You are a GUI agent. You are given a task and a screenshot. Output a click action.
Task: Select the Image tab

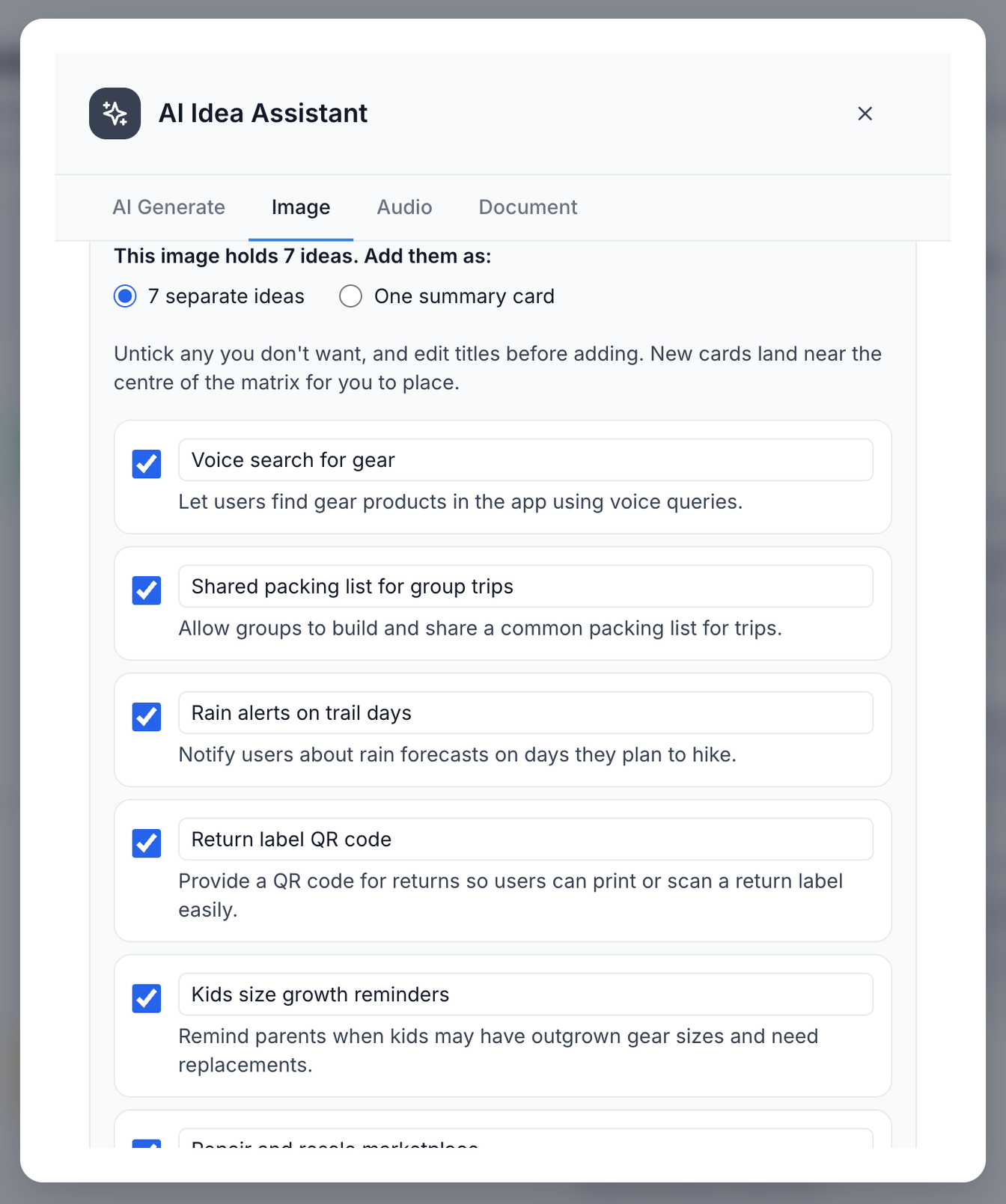point(301,207)
